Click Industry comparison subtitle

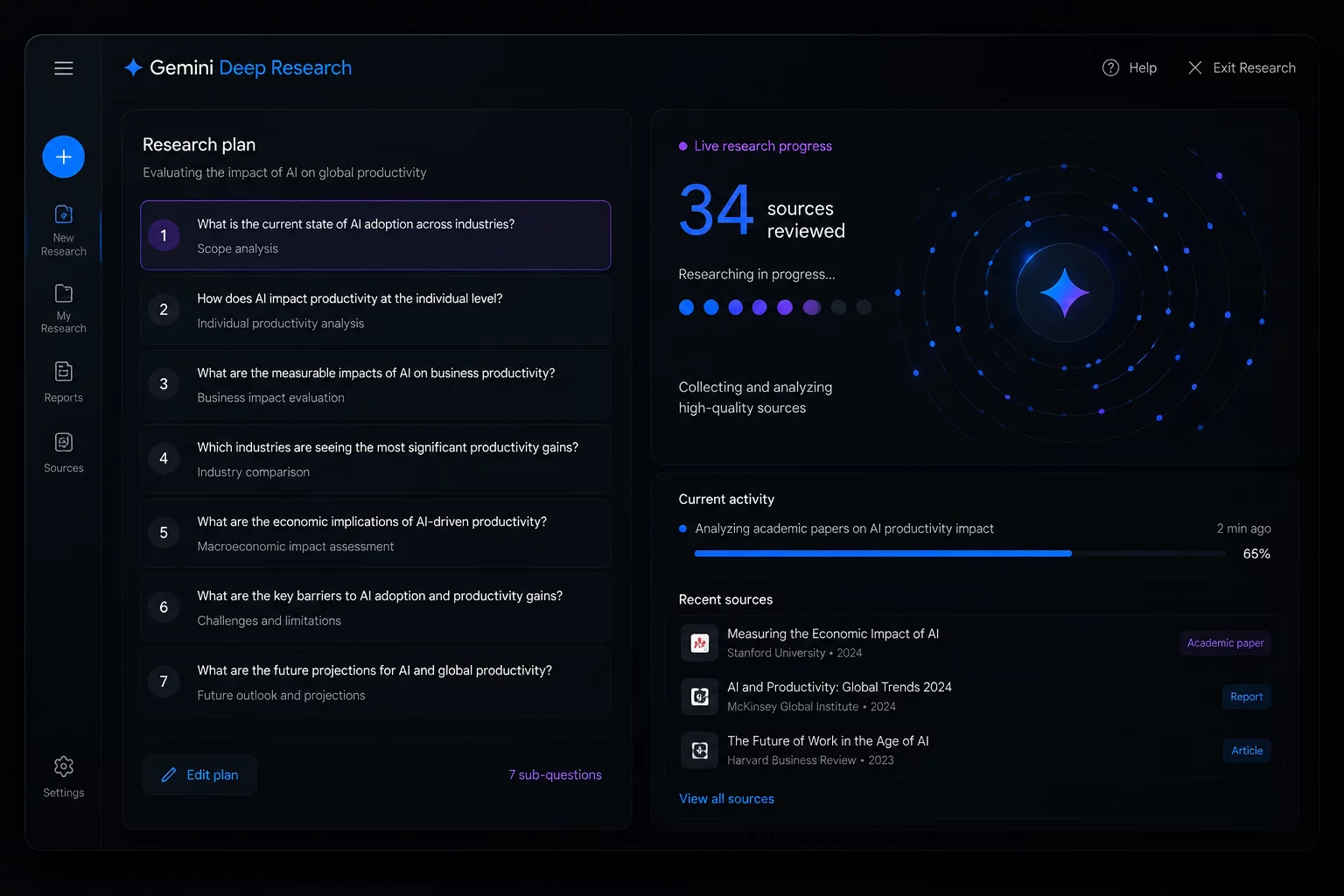click(x=253, y=472)
